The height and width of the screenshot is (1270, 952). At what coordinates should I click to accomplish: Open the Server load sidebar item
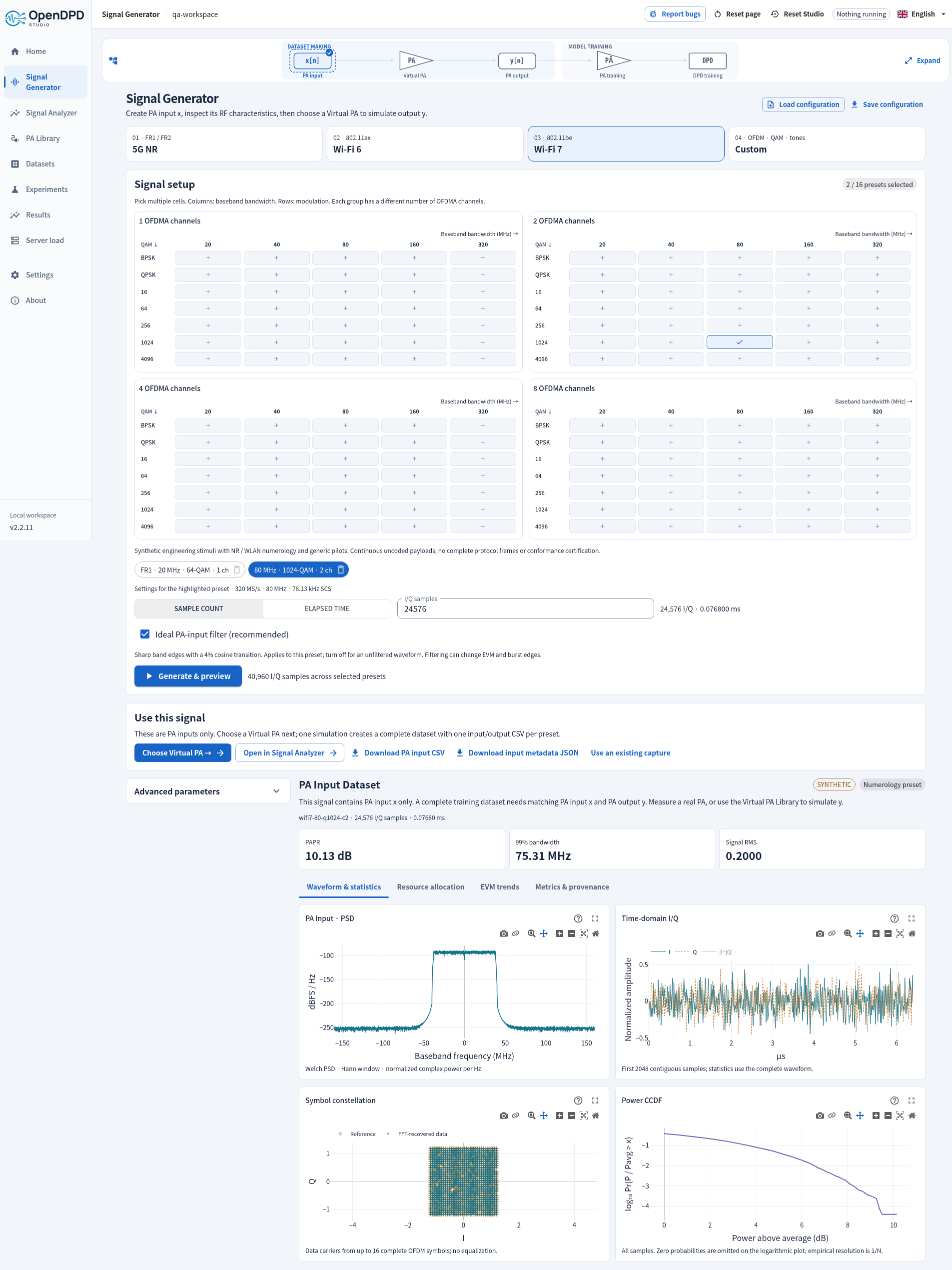[x=45, y=240]
